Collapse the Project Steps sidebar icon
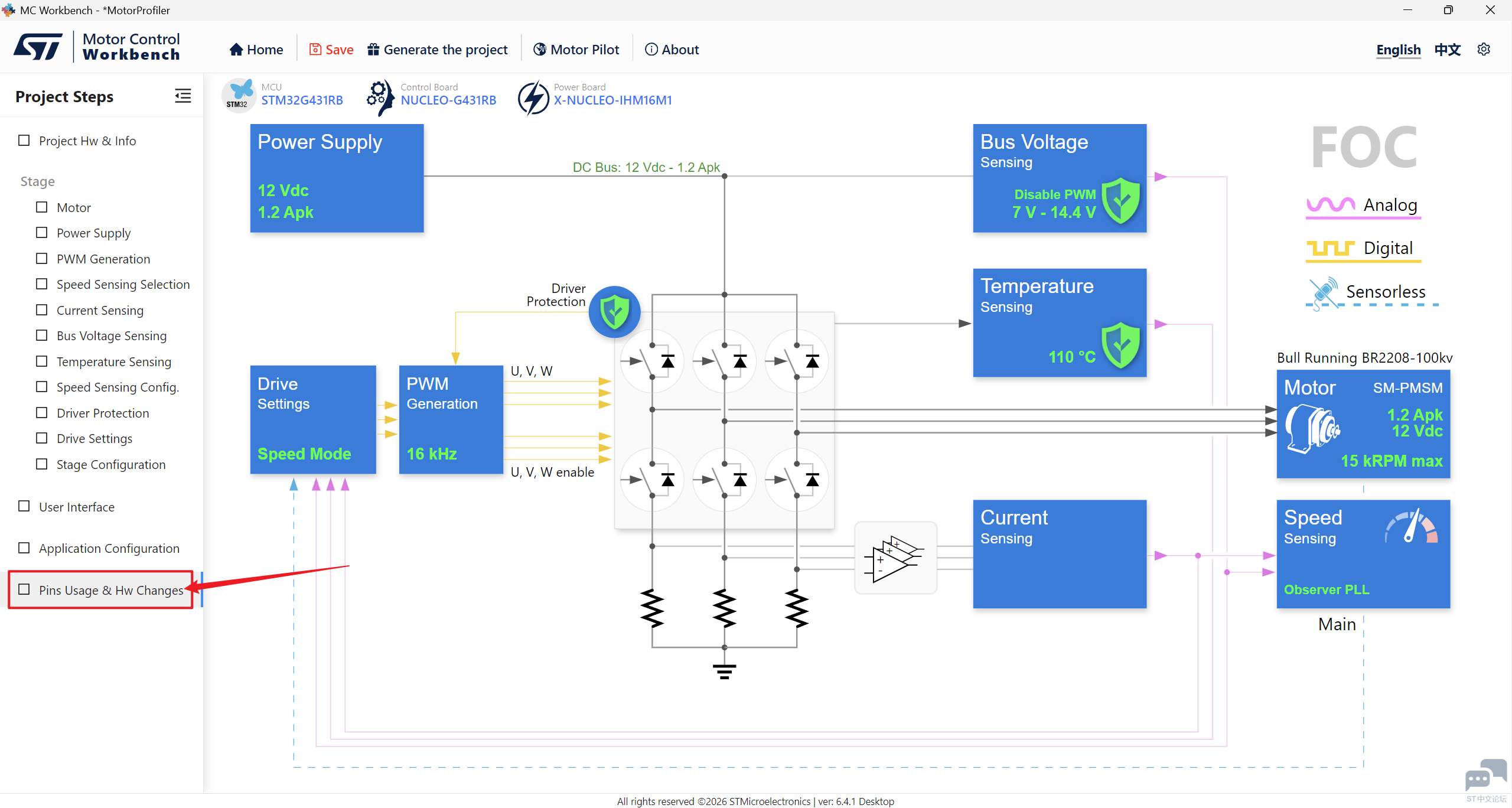Screen dimensions: 1512x808 183,96
